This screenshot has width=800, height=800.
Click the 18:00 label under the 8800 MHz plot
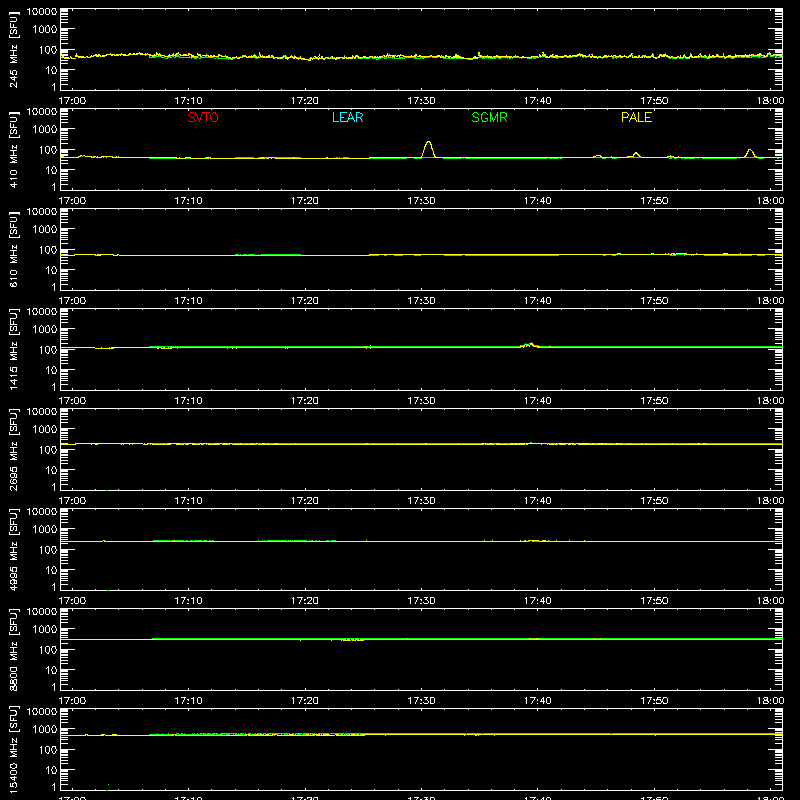[770, 701]
